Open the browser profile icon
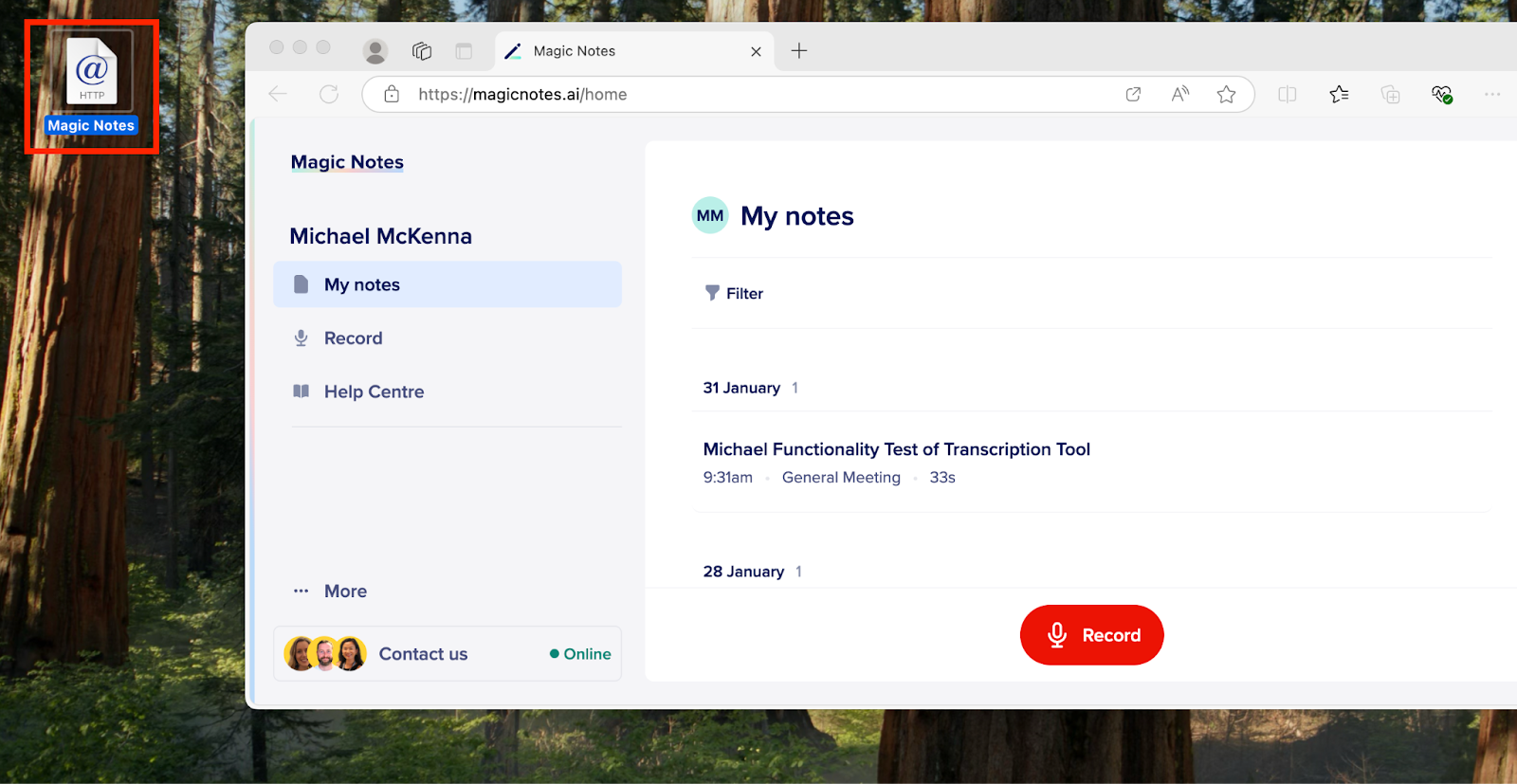1517x784 pixels. coord(375,50)
